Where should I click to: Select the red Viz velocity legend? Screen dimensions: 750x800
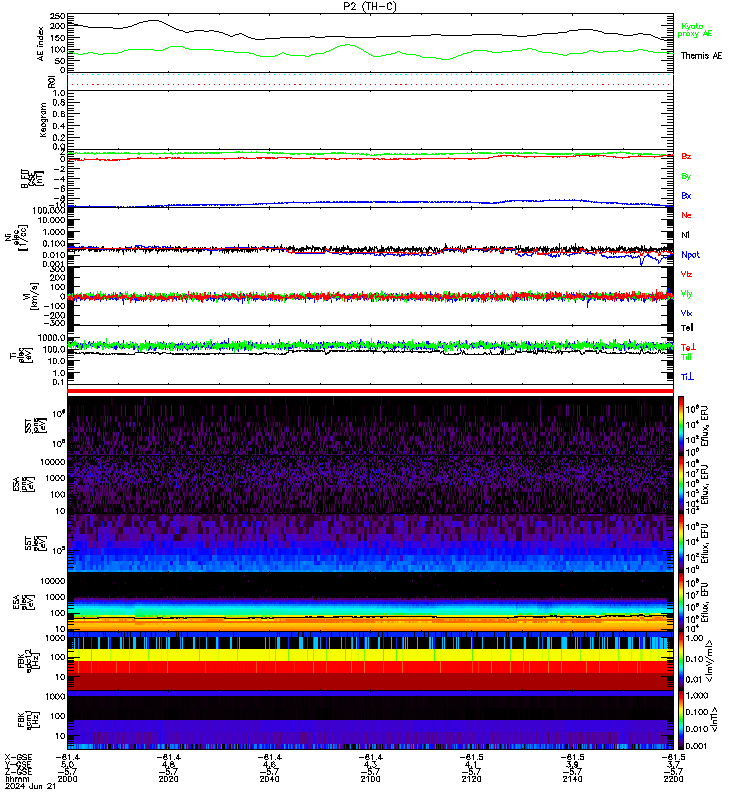pos(686,274)
